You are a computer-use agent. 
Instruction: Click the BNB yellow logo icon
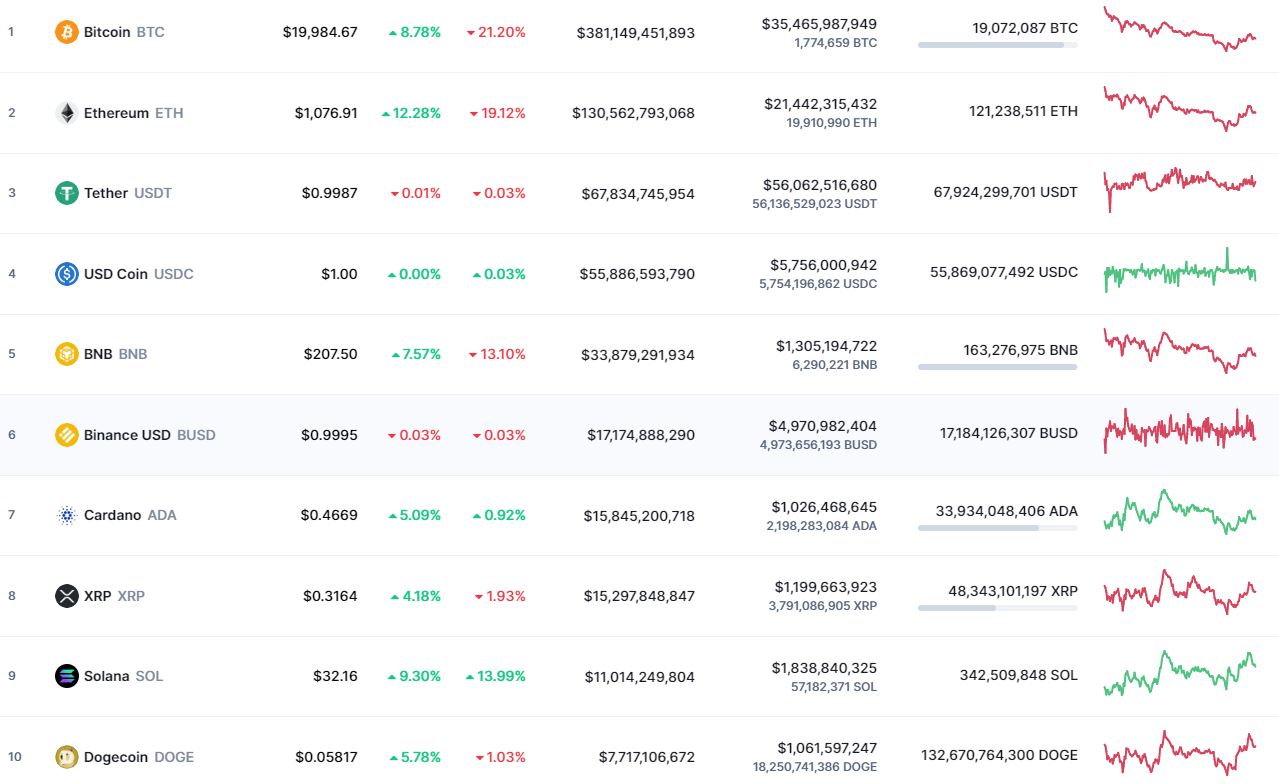coord(66,354)
